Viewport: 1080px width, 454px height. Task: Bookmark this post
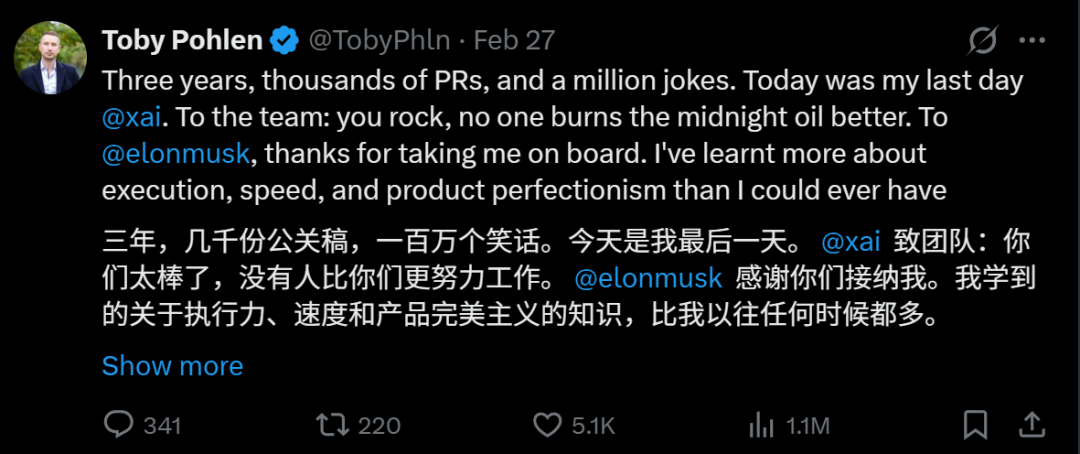(x=975, y=424)
